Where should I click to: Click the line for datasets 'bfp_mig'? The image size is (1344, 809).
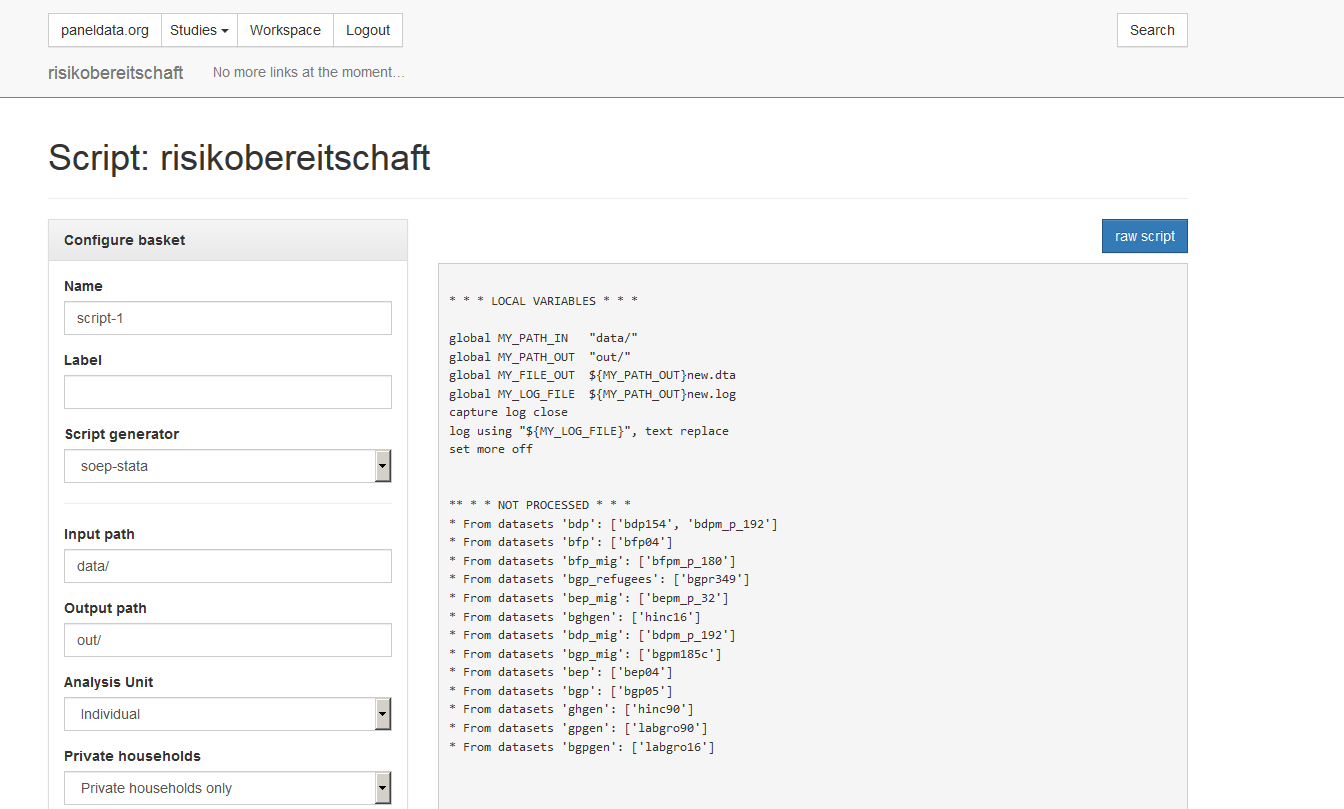tap(592, 561)
